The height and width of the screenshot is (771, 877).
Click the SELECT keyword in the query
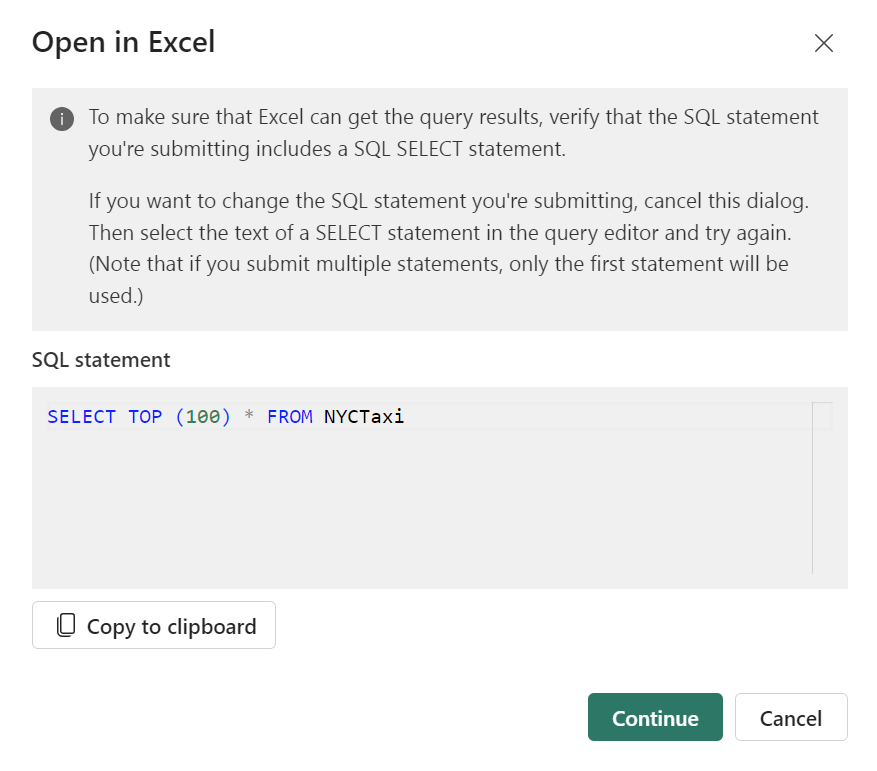click(x=82, y=417)
